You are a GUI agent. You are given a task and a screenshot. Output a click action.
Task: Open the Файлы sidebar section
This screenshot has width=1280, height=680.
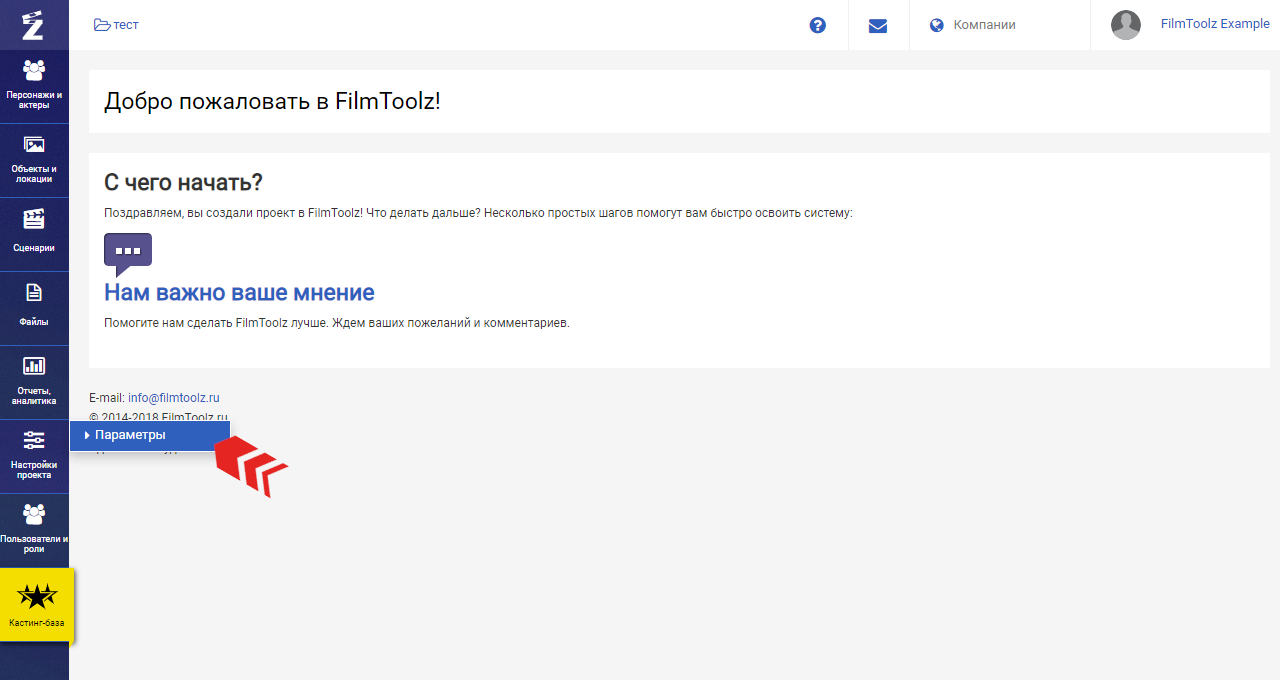coord(34,308)
